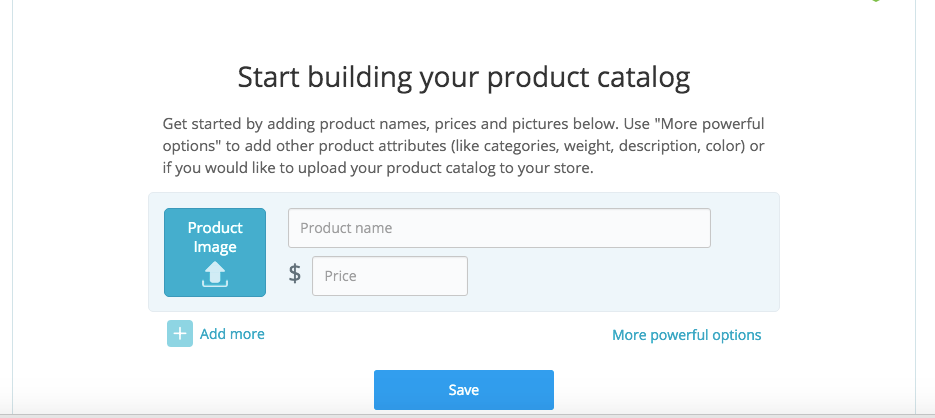Click the dollar sign currency symbol
The image size is (935, 418).
point(295,273)
